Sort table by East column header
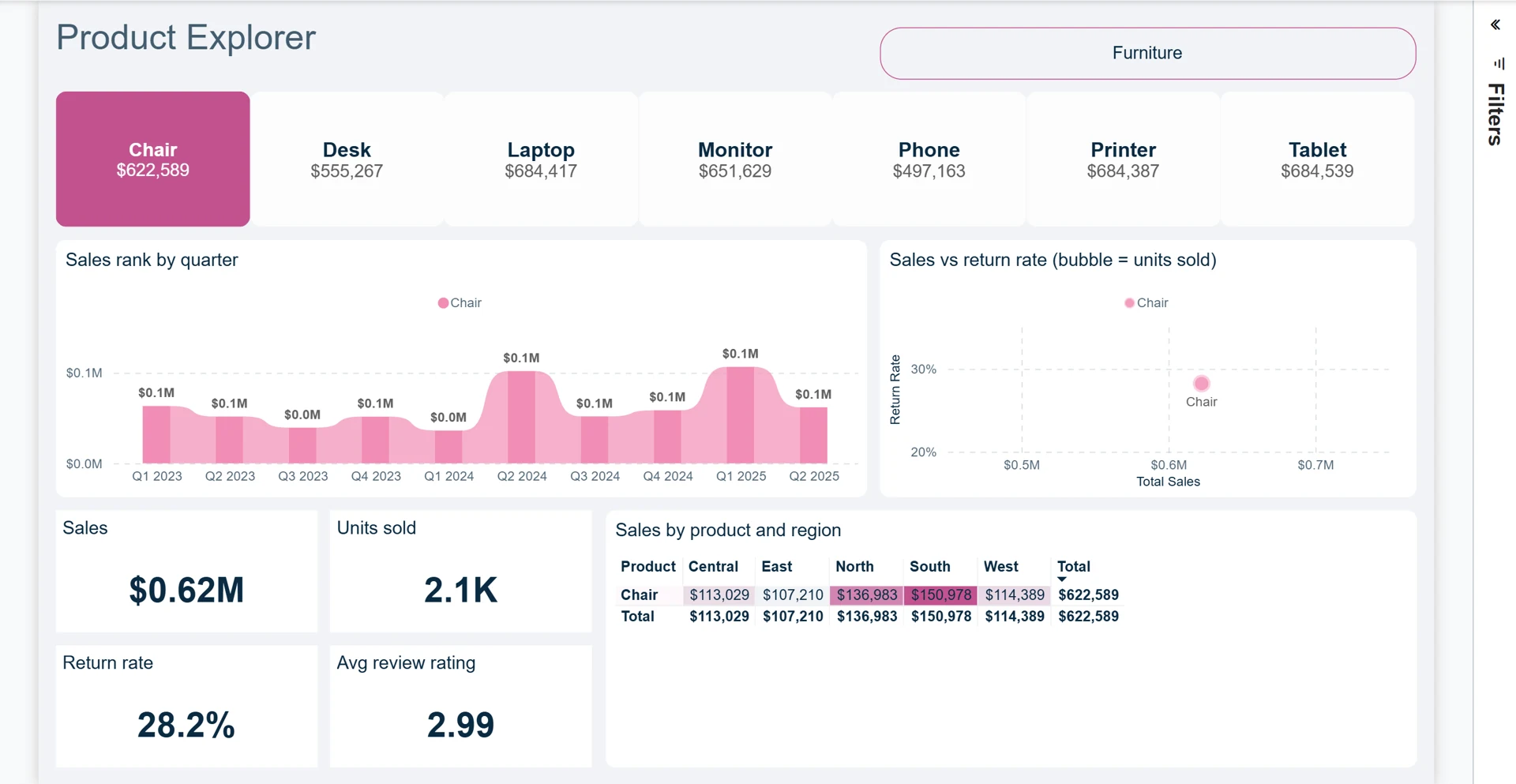Viewport: 1516px width, 784px height. pos(777,567)
